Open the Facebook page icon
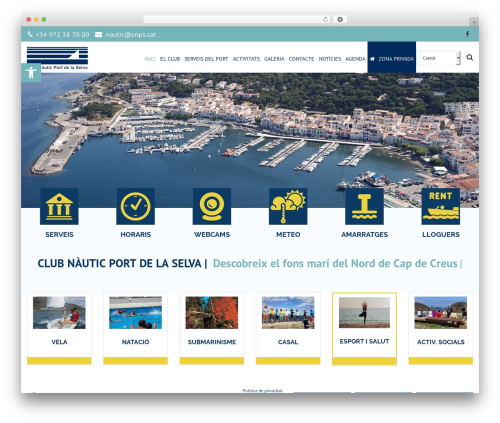The width and height of the screenshot is (500, 423). [468, 34]
